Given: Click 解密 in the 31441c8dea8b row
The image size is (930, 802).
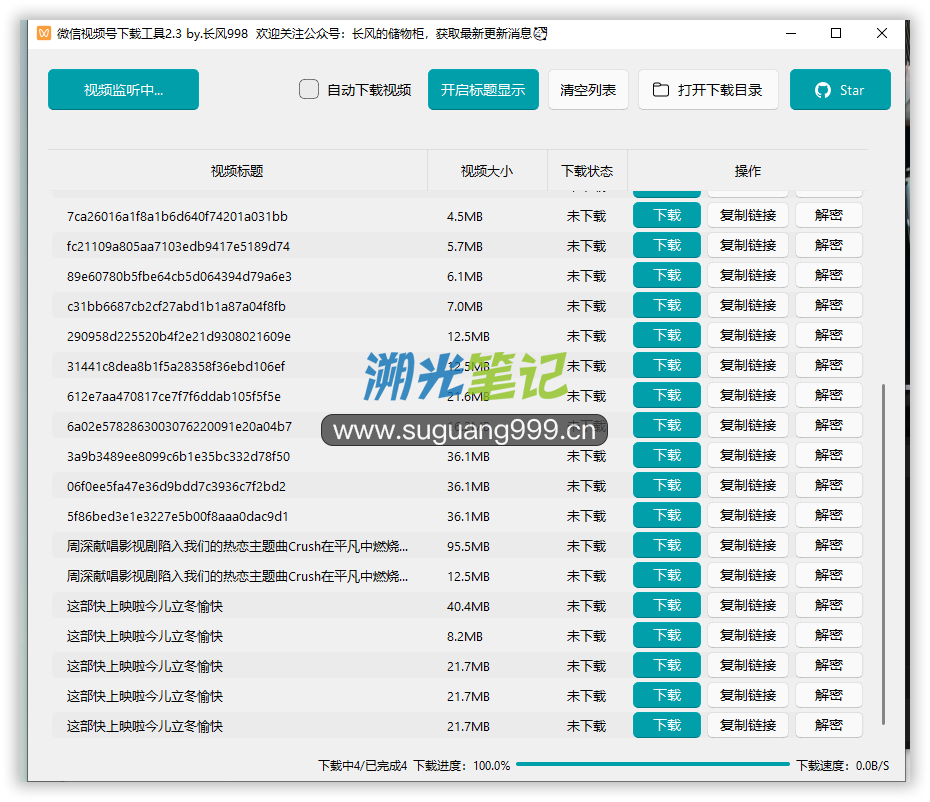Looking at the screenshot, I should point(829,365).
